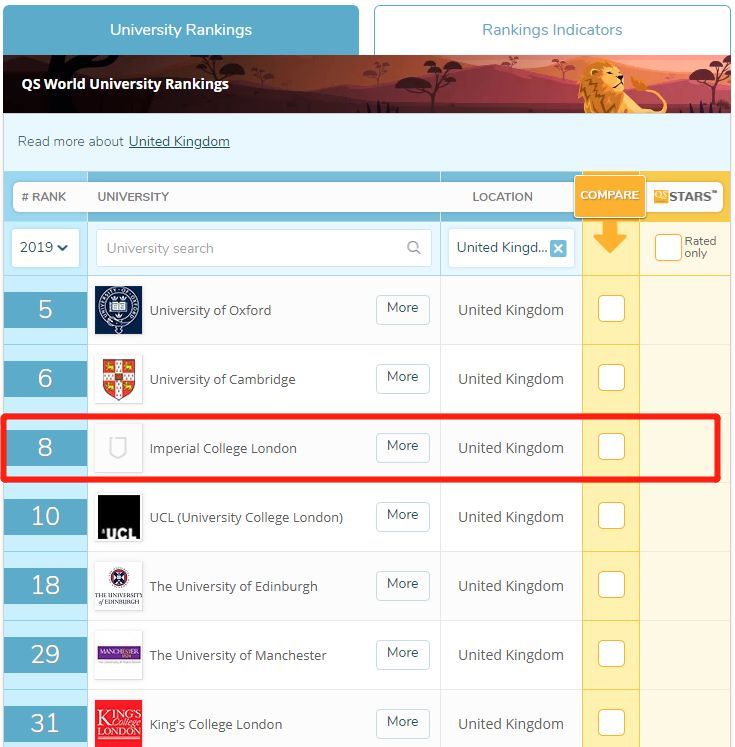Open the University of Cambridge name link
The width and height of the screenshot is (735, 747).
coord(222,379)
